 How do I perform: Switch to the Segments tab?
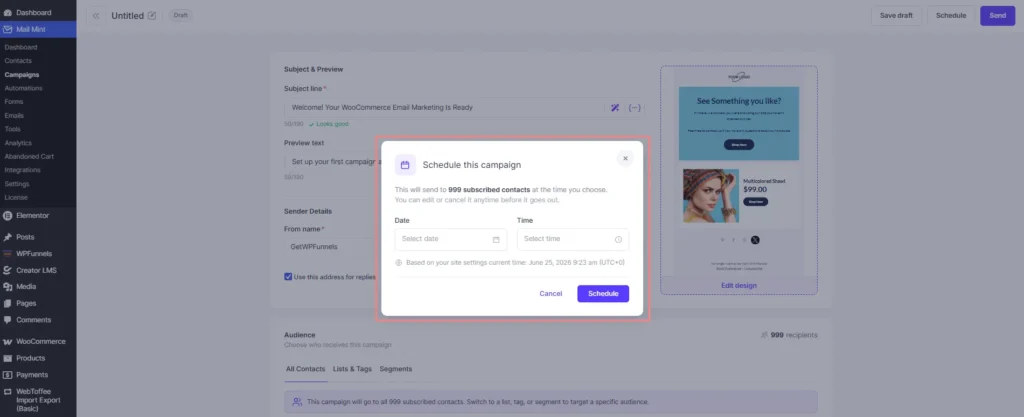point(396,369)
